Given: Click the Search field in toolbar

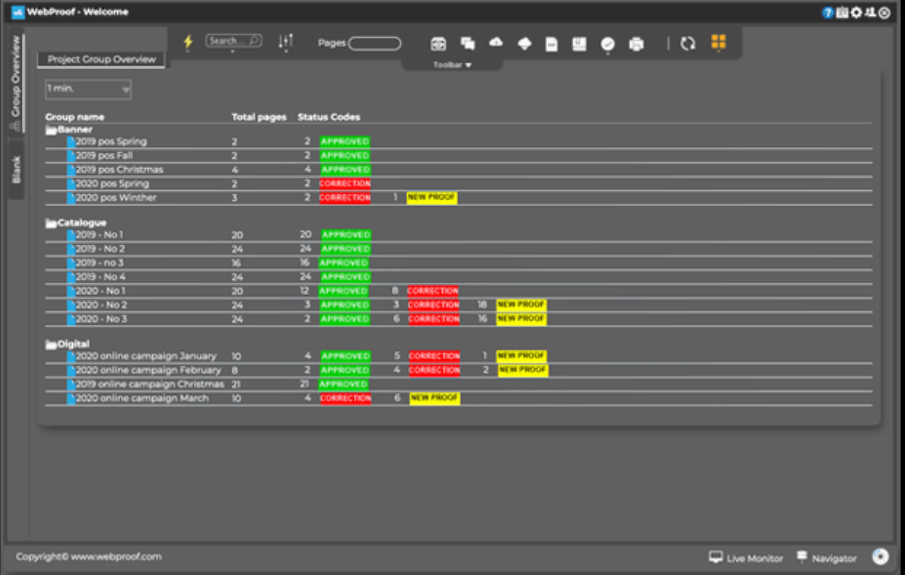Looking at the screenshot, I should click(x=234, y=41).
